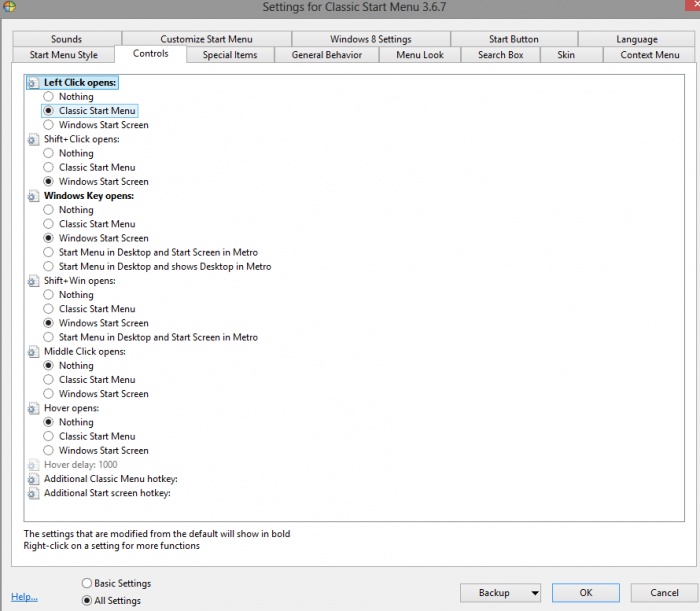Set Hover opens to Classic Start Menu

(48, 436)
